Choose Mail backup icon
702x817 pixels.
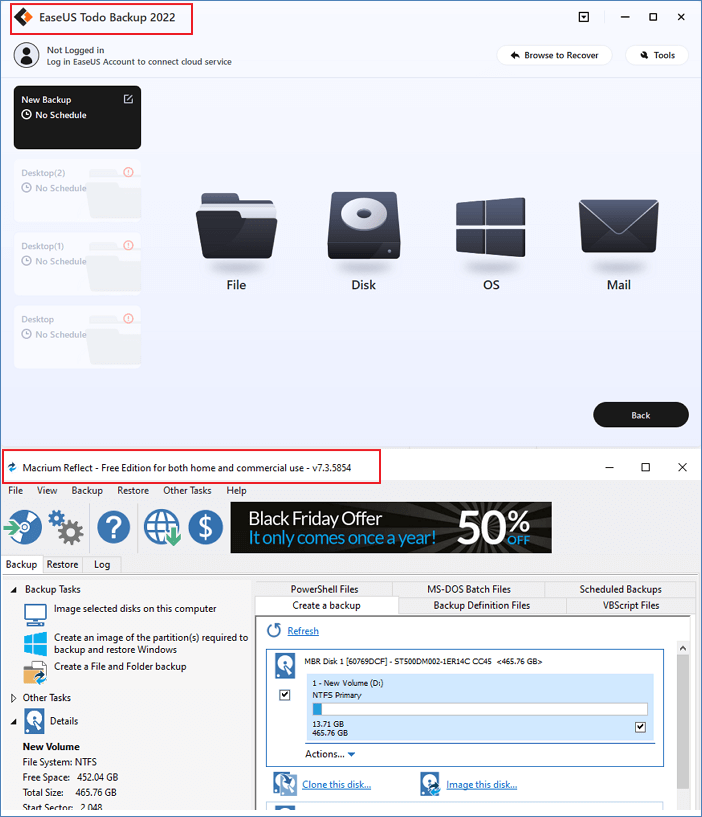[x=619, y=226]
